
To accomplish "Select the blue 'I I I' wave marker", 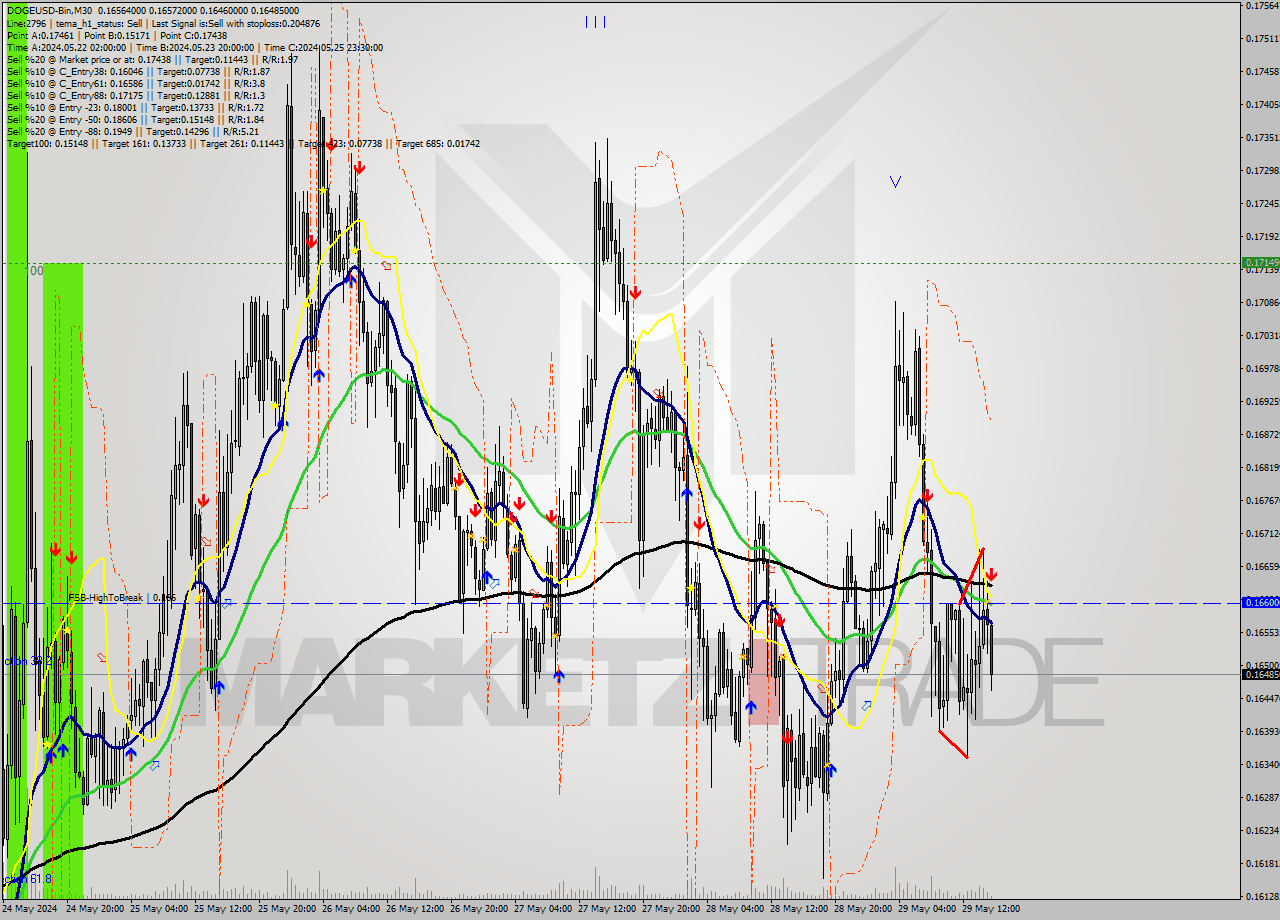I will (x=595, y=22).
